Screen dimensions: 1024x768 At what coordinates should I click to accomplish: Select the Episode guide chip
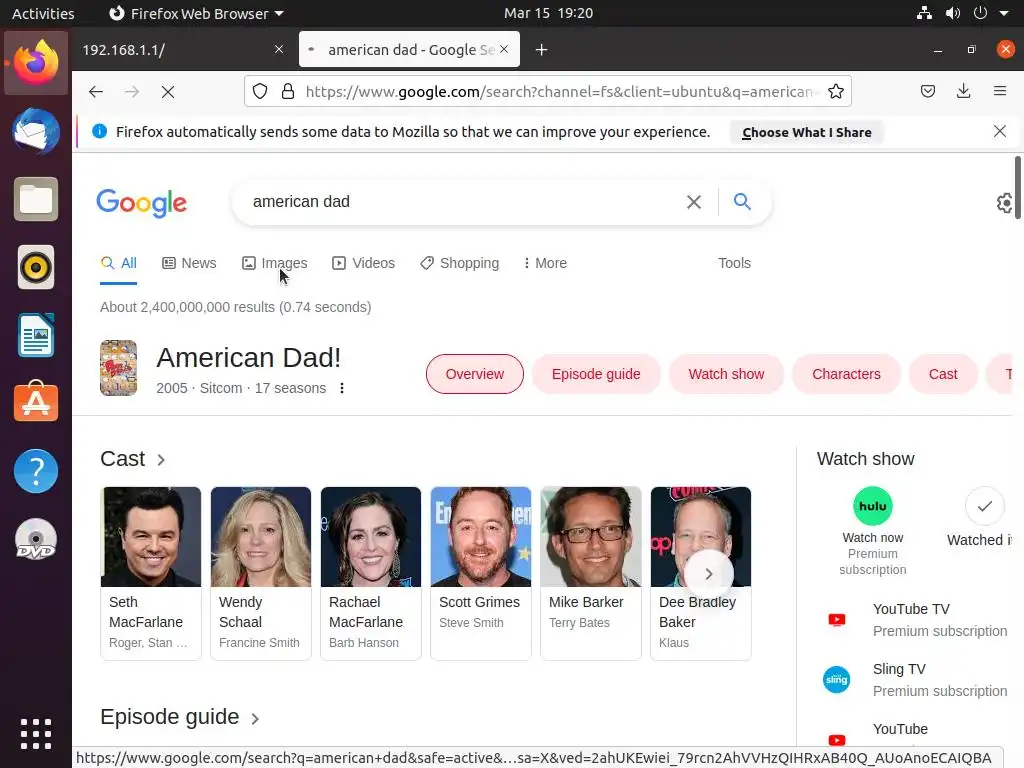(596, 374)
